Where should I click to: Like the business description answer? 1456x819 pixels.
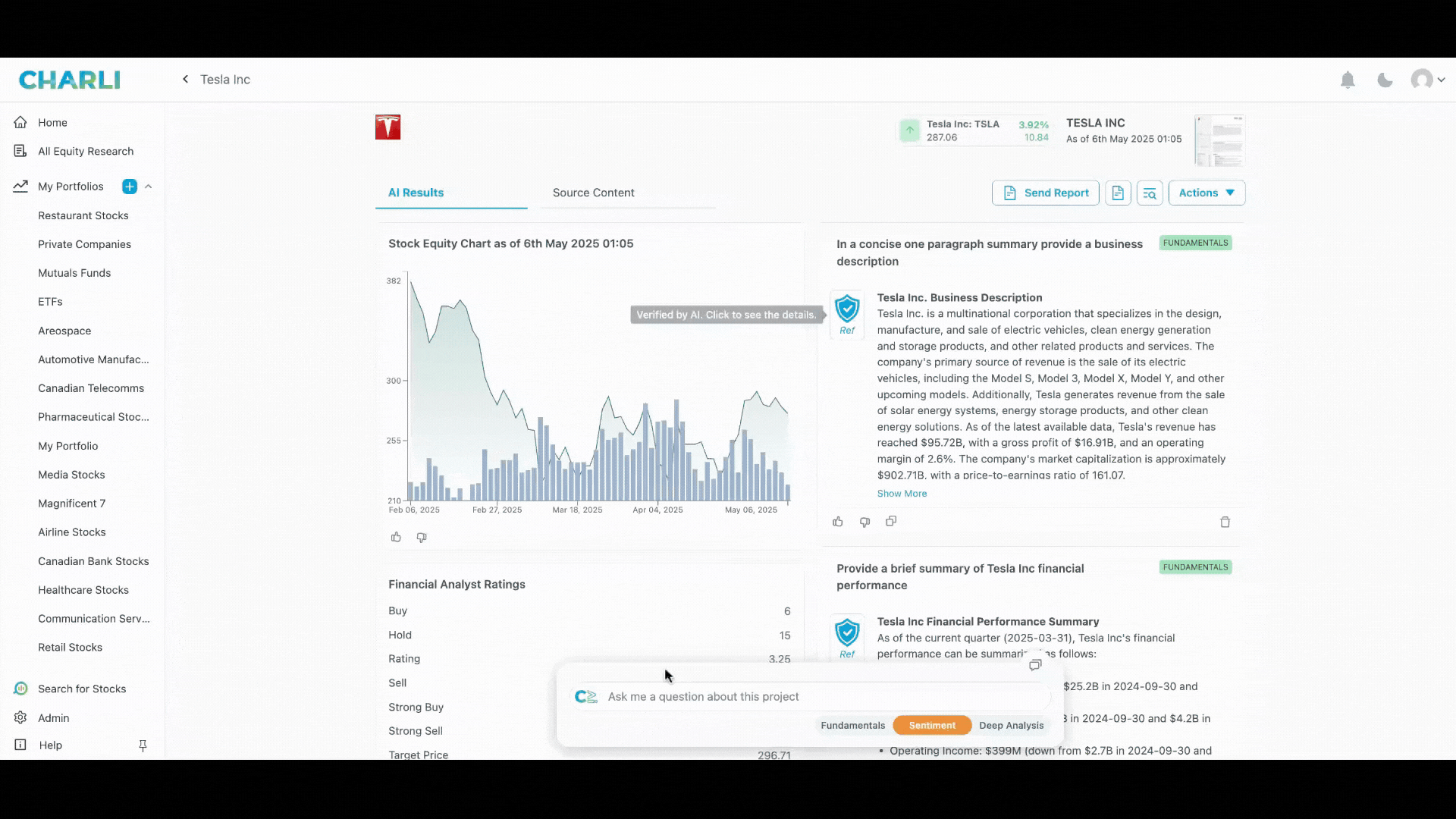[x=838, y=522]
